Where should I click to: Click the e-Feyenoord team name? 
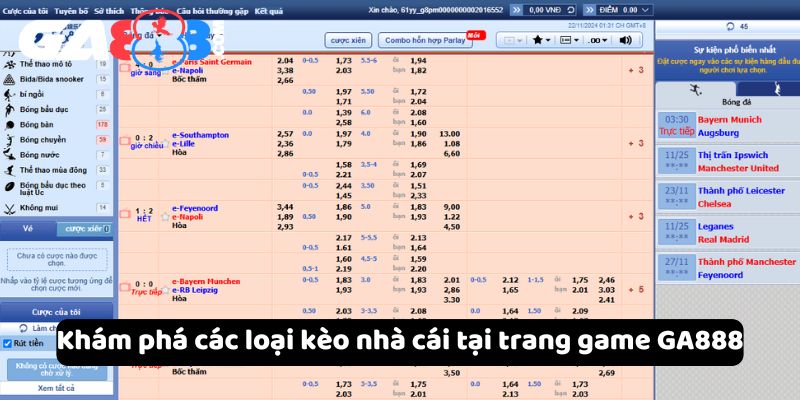click(195, 208)
